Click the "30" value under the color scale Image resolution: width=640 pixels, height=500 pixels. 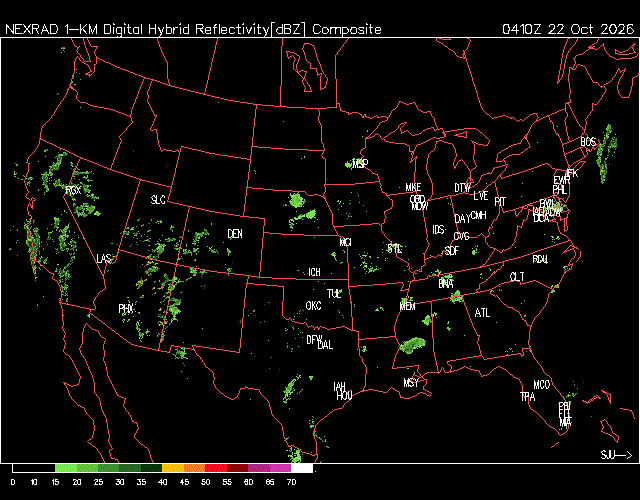(120, 482)
